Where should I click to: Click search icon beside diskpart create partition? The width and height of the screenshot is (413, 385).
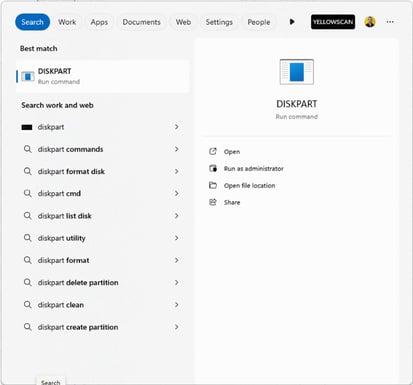(x=28, y=327)
